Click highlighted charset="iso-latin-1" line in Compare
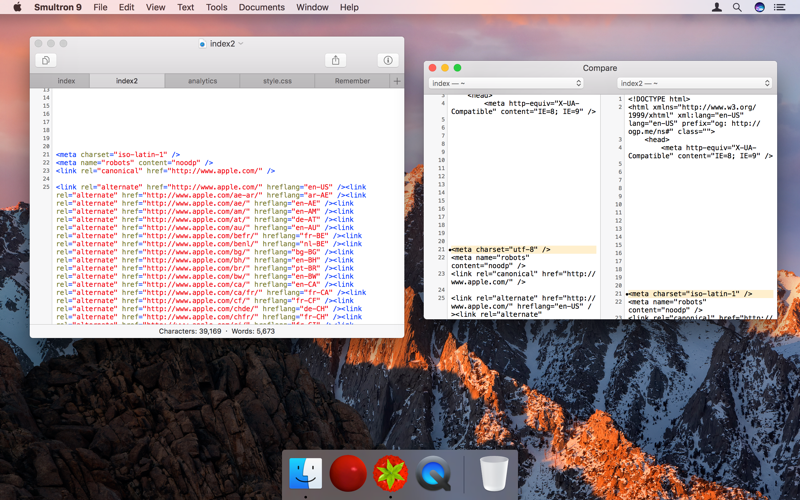800x500 pixels. pos(700,294)
